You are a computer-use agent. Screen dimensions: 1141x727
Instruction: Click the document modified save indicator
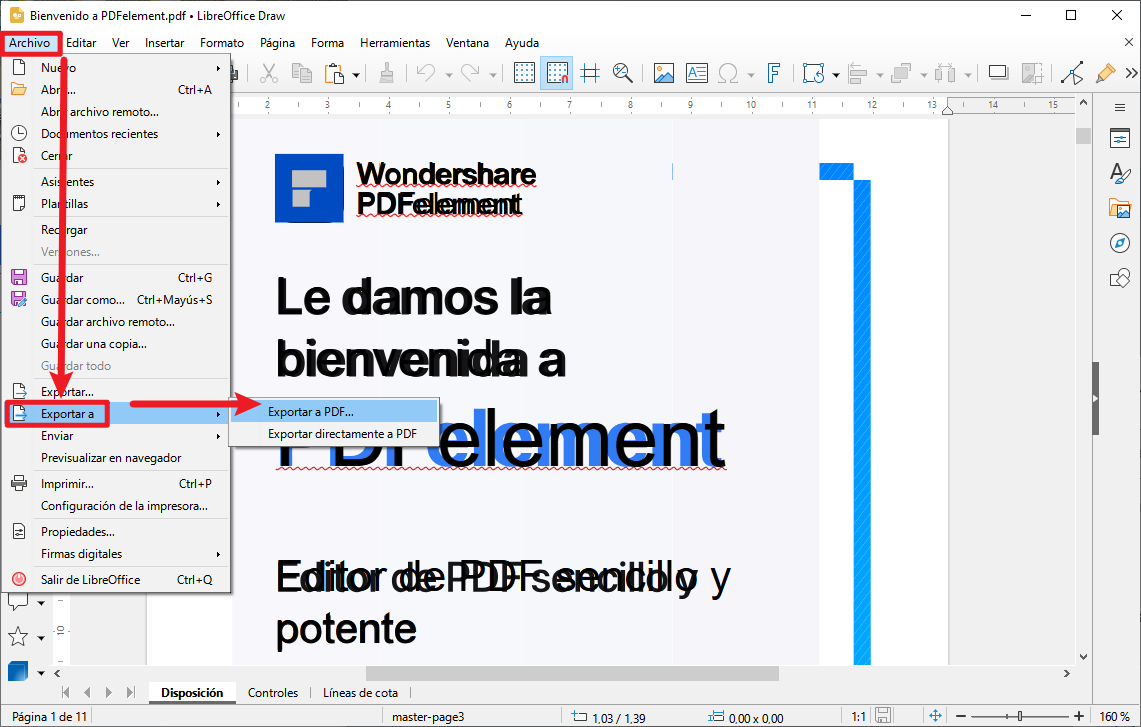(883, 716)
